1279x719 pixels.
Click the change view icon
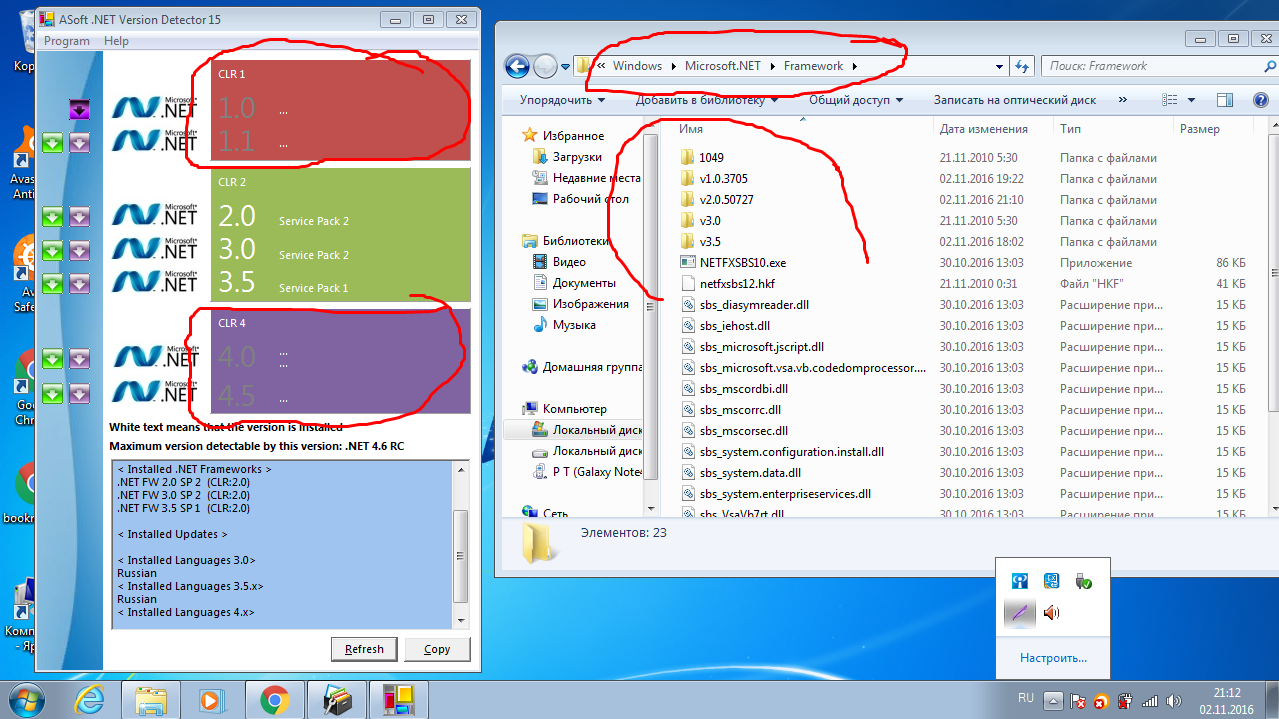[1171, 100]
